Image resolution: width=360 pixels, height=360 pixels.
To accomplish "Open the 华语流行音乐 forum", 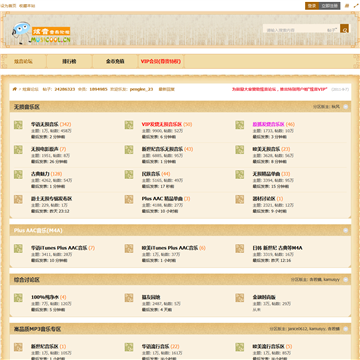I will 156,347.
